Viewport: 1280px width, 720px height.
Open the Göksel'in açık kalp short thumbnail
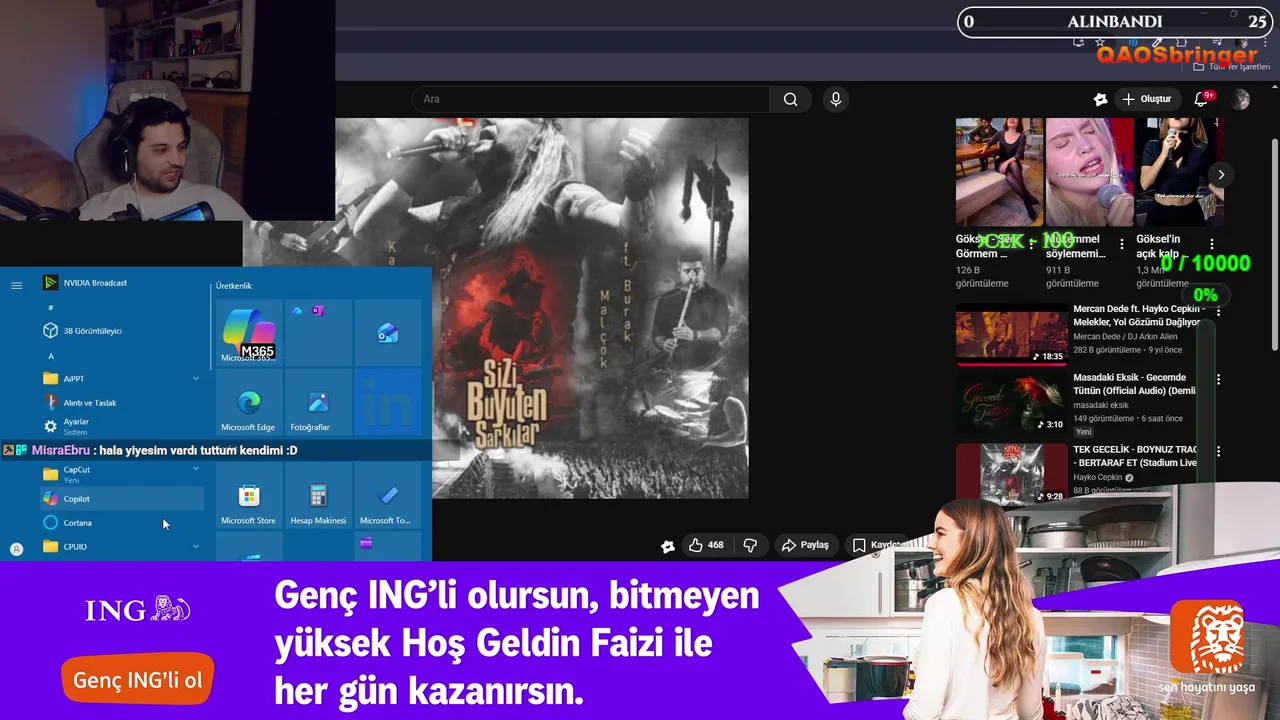pyautogui.click(x=1180, y=172)
